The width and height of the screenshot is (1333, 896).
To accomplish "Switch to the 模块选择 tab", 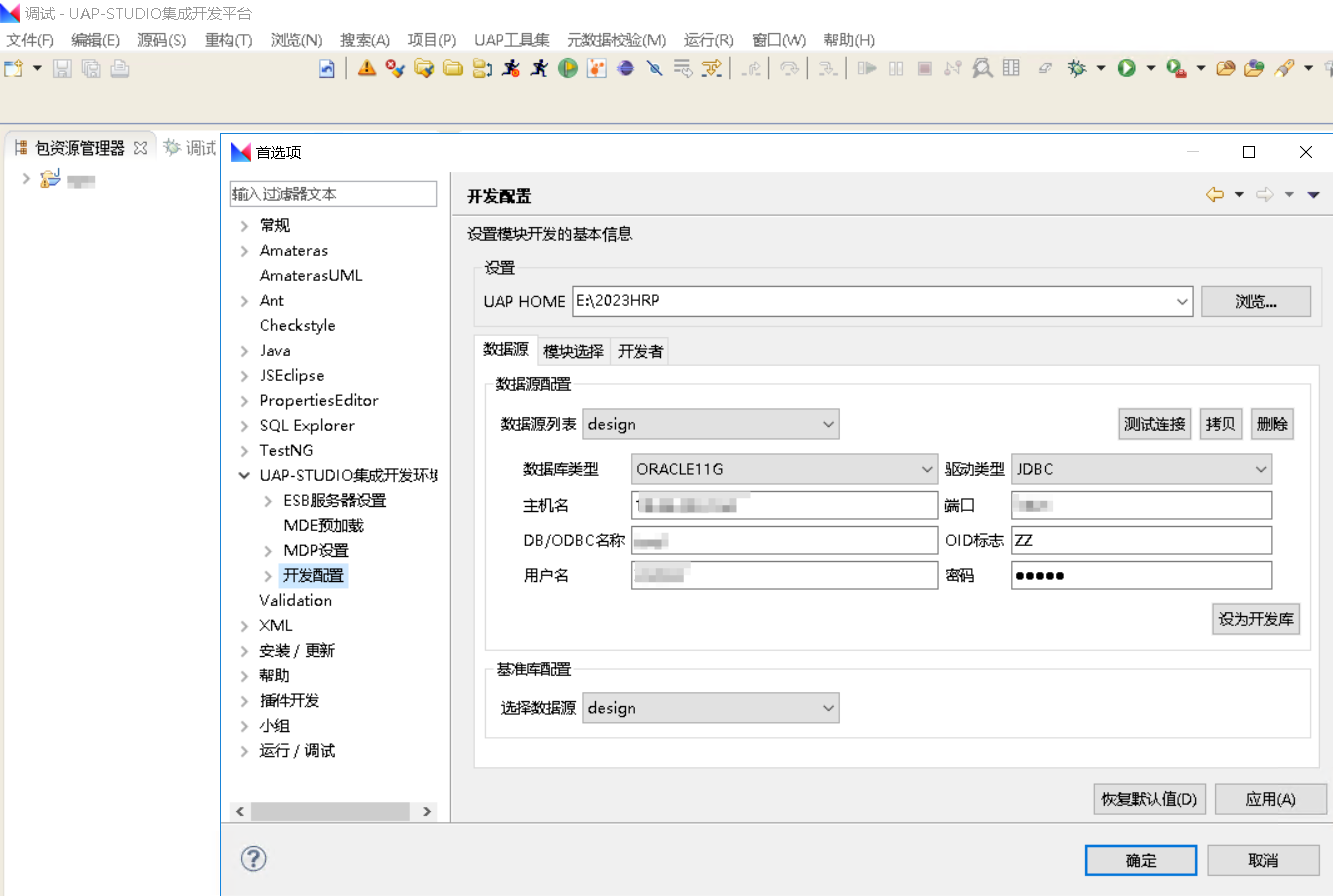I will tap(573, 352).
